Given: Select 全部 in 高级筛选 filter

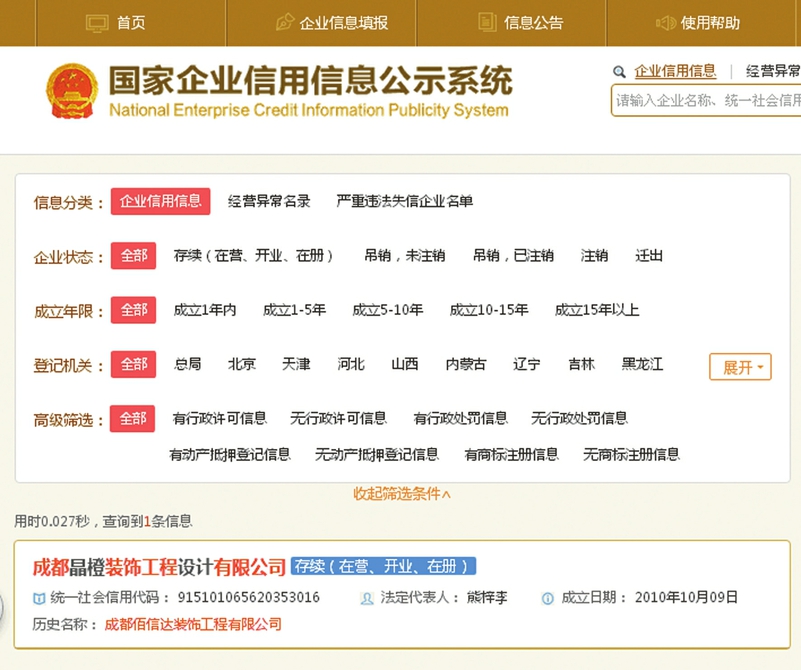Looking at the screenshot, I should coord(132,419).
